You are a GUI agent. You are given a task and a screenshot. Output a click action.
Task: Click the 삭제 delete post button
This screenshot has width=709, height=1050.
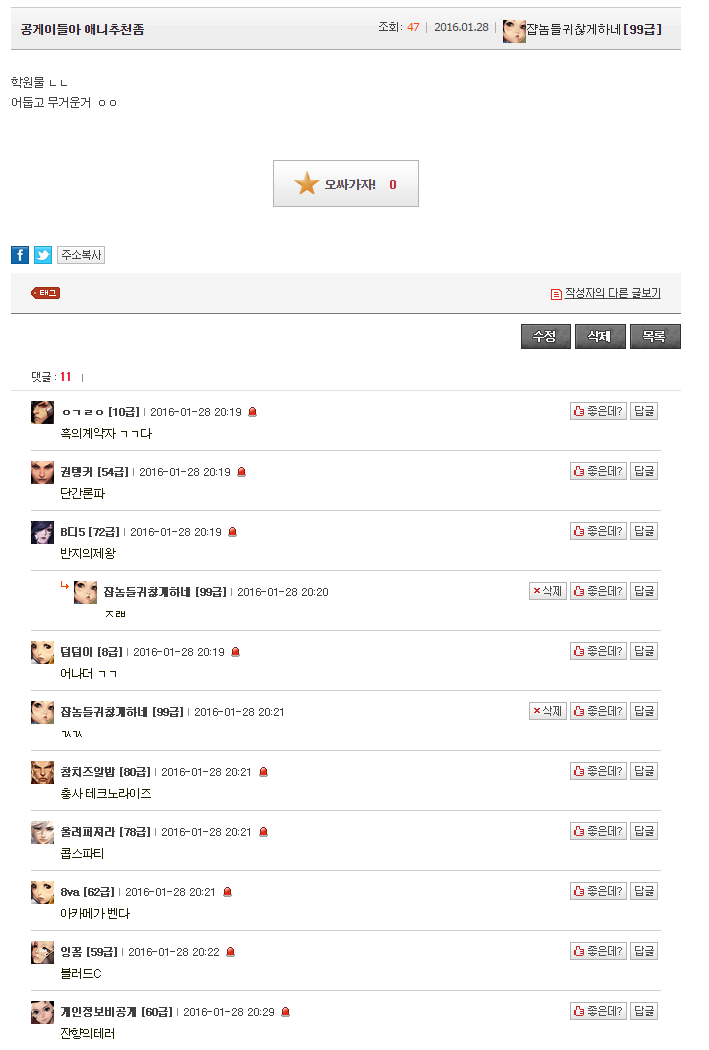pos(600,336)
